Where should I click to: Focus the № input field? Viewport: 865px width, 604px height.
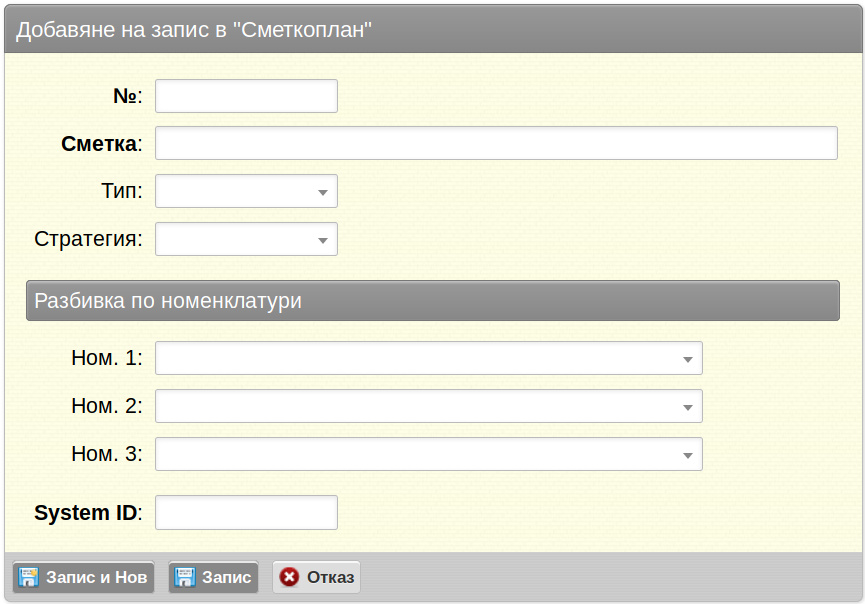247,96
